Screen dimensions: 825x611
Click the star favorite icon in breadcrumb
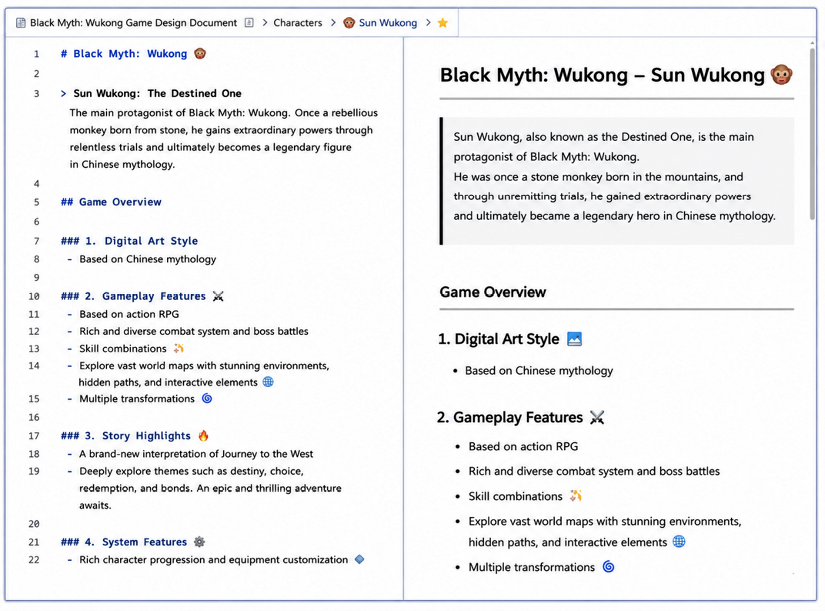[442, 23]
